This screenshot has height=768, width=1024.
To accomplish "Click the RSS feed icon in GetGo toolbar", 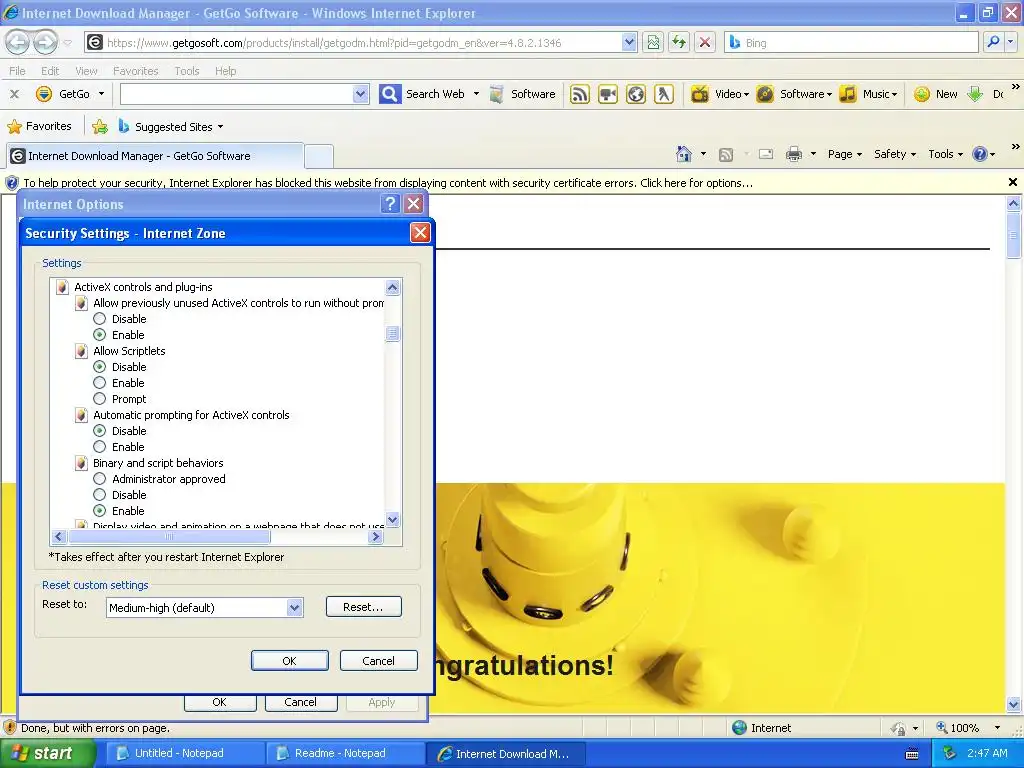I will tap(579, 94).
